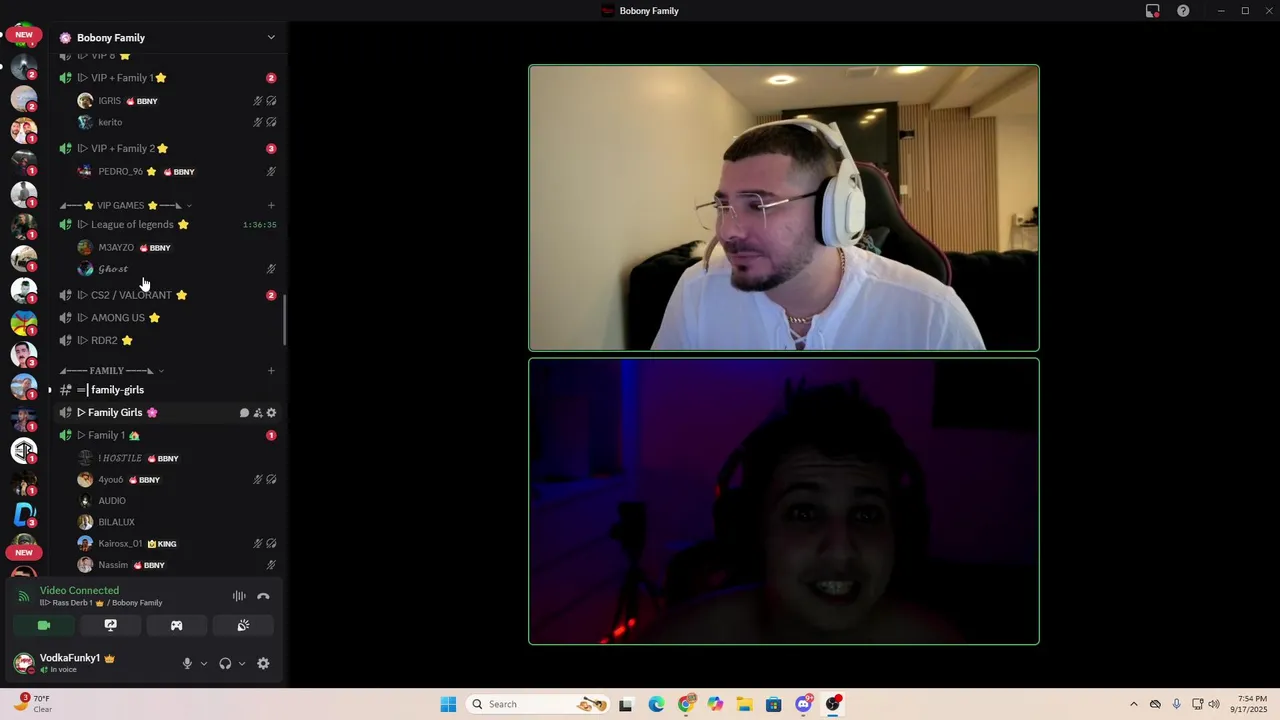Create invite for Family Girls channel
Viewport: 1280px width, 720px height.
click(258, 413)
